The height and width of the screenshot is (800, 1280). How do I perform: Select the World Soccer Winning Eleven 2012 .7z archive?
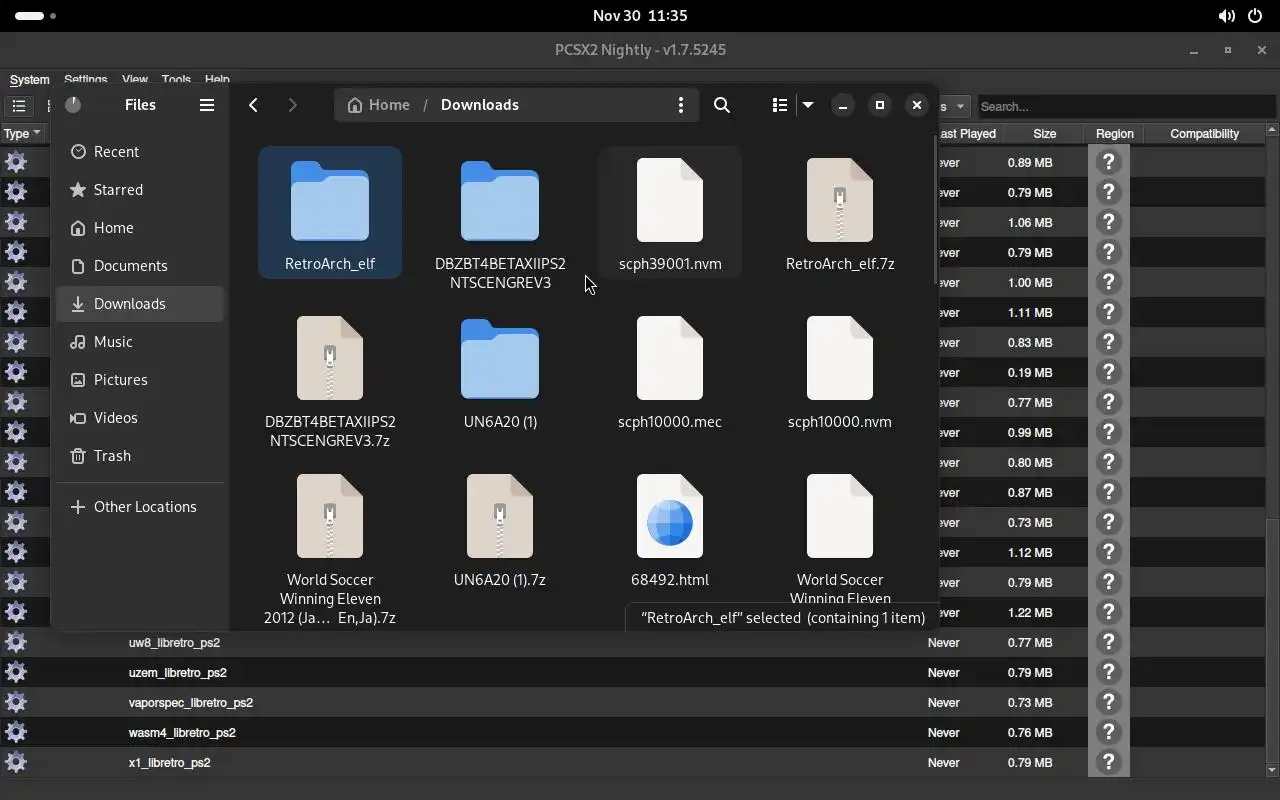(330, 548)
